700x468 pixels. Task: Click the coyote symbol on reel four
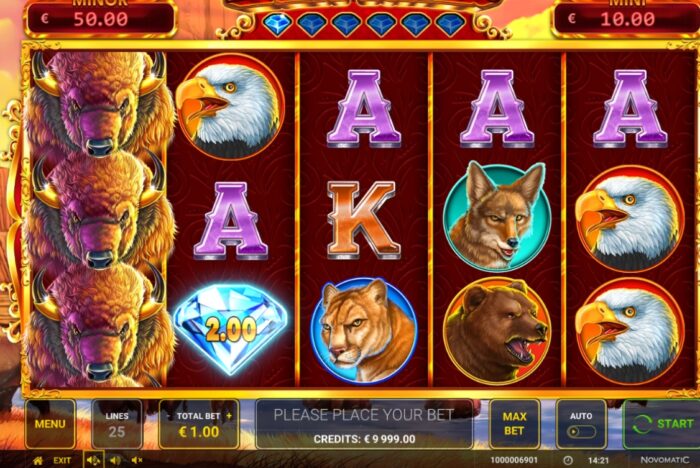click(496, 217)
